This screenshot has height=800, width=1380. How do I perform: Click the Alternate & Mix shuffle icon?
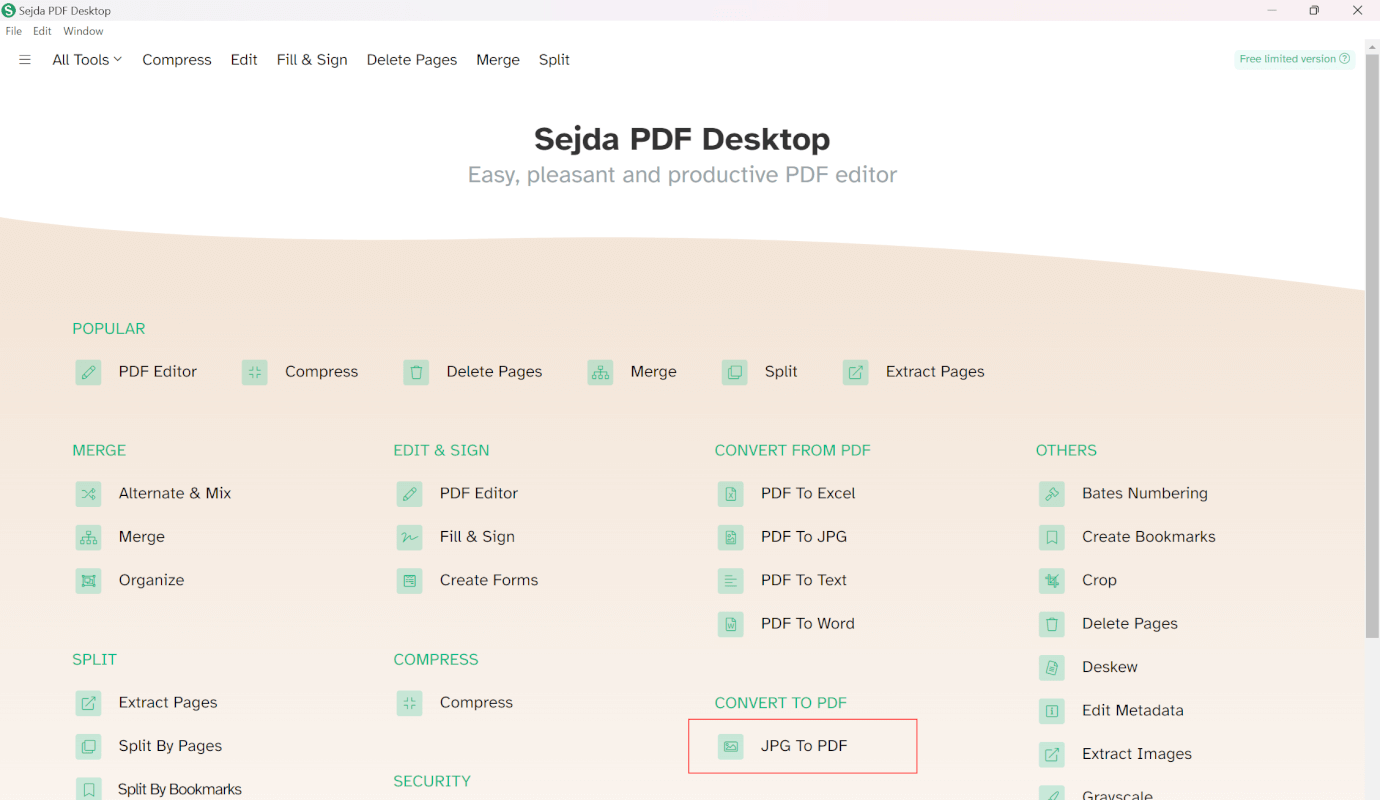[89, 494]
